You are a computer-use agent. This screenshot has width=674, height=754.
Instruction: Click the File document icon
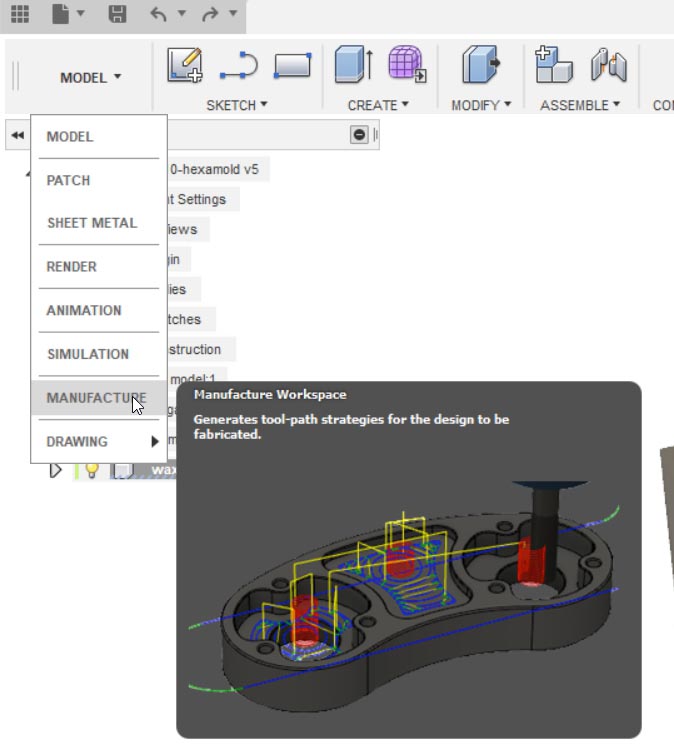(x=61, y=13)
